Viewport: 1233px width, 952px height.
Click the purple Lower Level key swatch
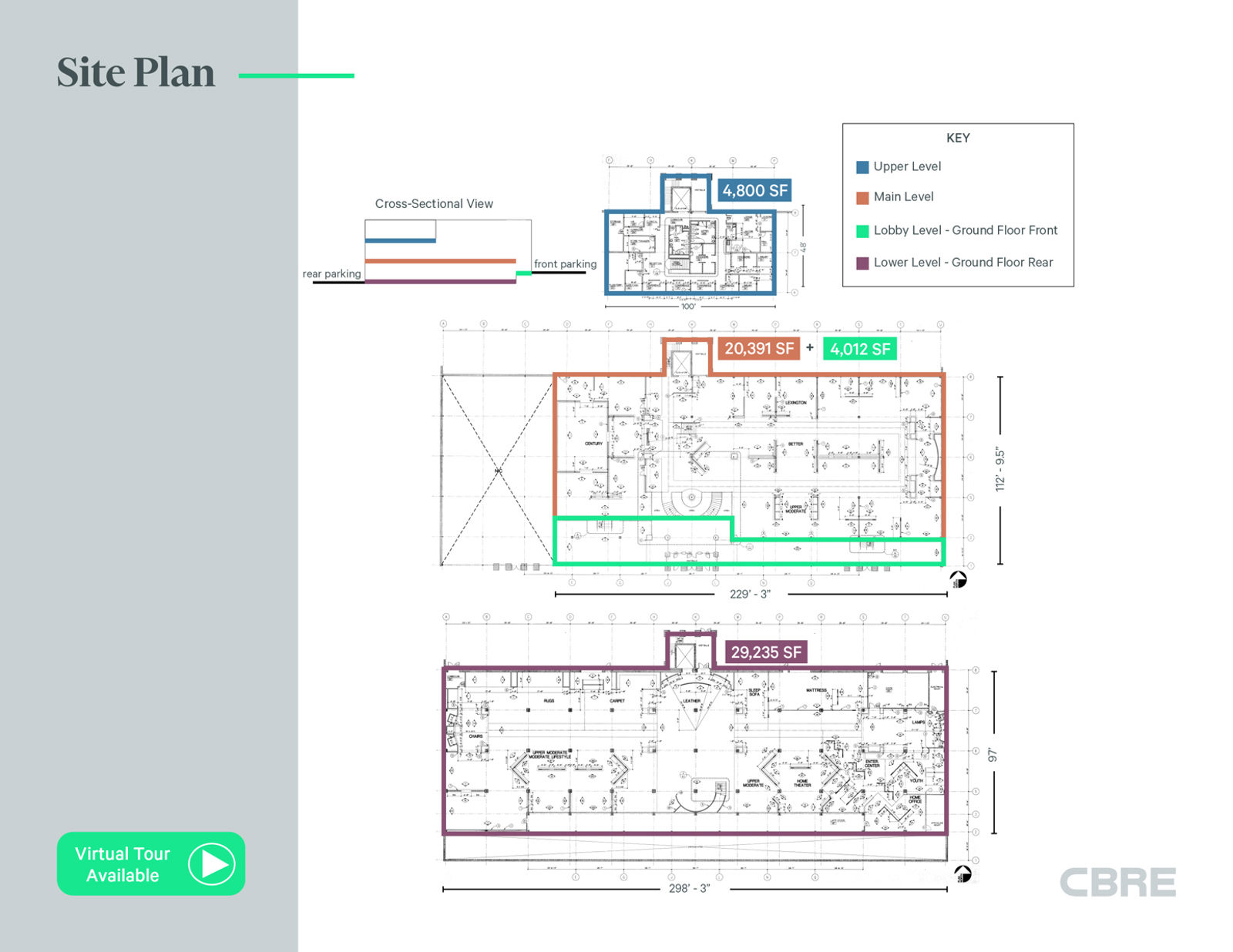pos(862,263)
